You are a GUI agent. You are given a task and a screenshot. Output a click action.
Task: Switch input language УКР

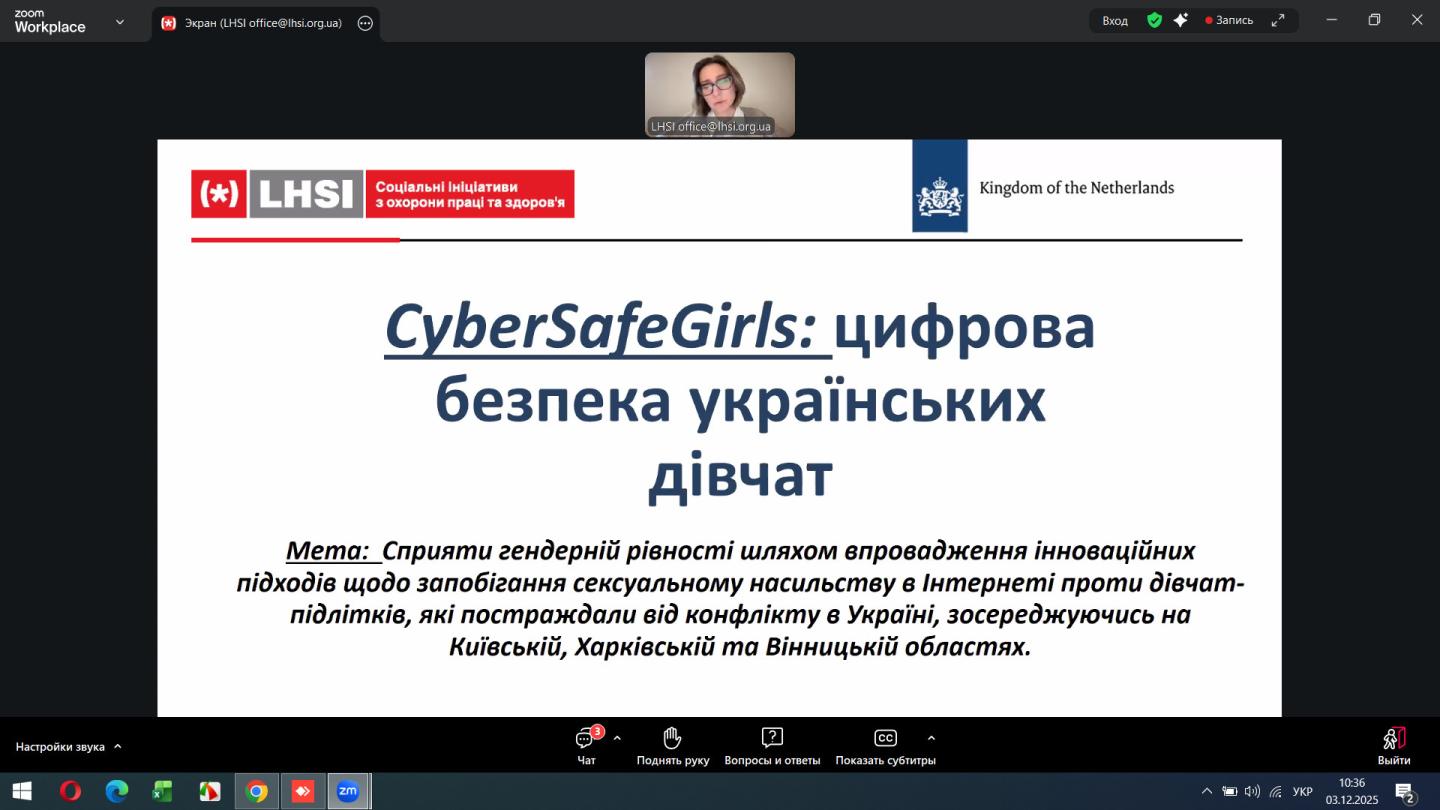[x=1303, y=791]
